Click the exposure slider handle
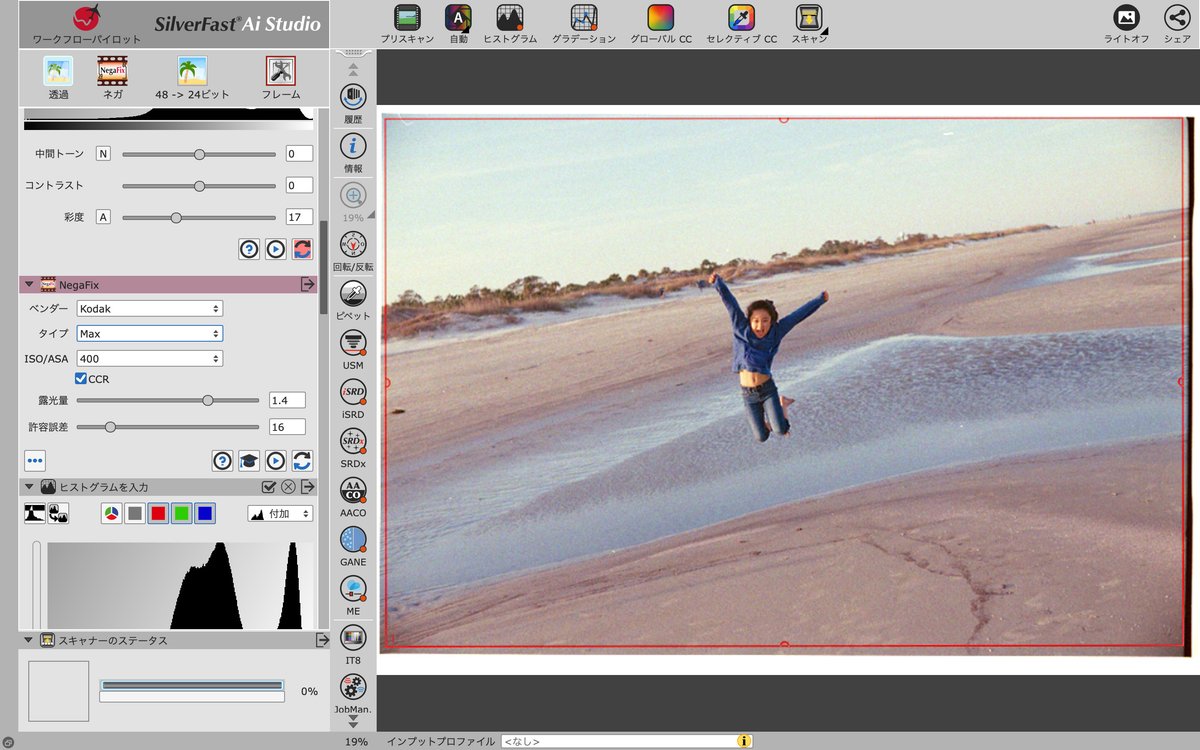Image resolution: width=1200 pixels, height=750 pixels. click(x=208, y=400)
